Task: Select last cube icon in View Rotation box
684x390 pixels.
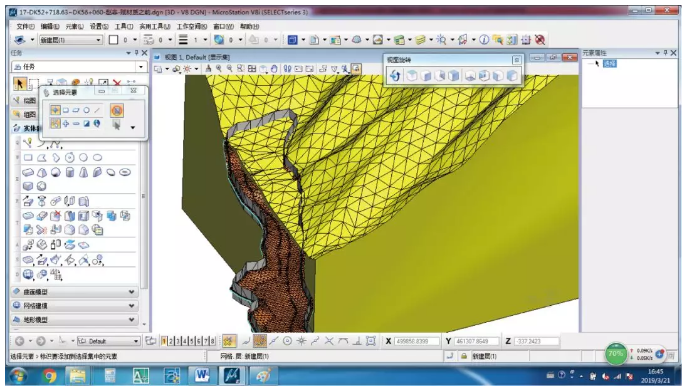Action: click(512, 75)
